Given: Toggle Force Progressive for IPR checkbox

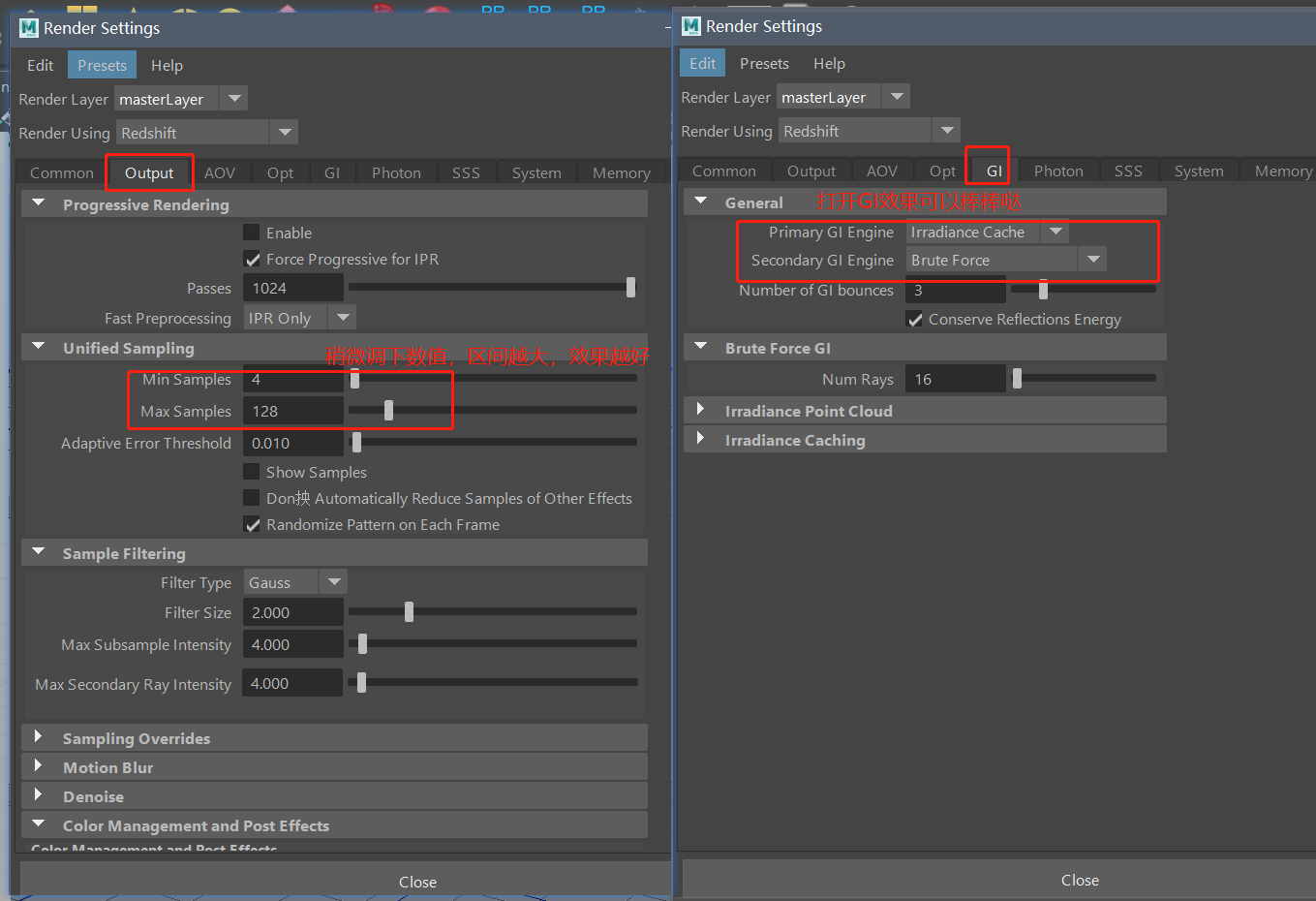Looking at the screenshot, I should coord(252,259).
